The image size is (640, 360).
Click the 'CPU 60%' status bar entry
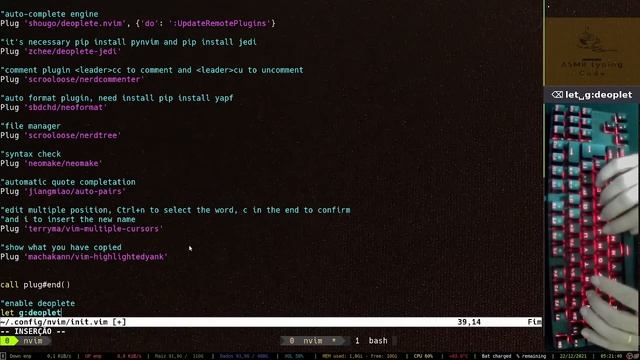pos(423,356)
